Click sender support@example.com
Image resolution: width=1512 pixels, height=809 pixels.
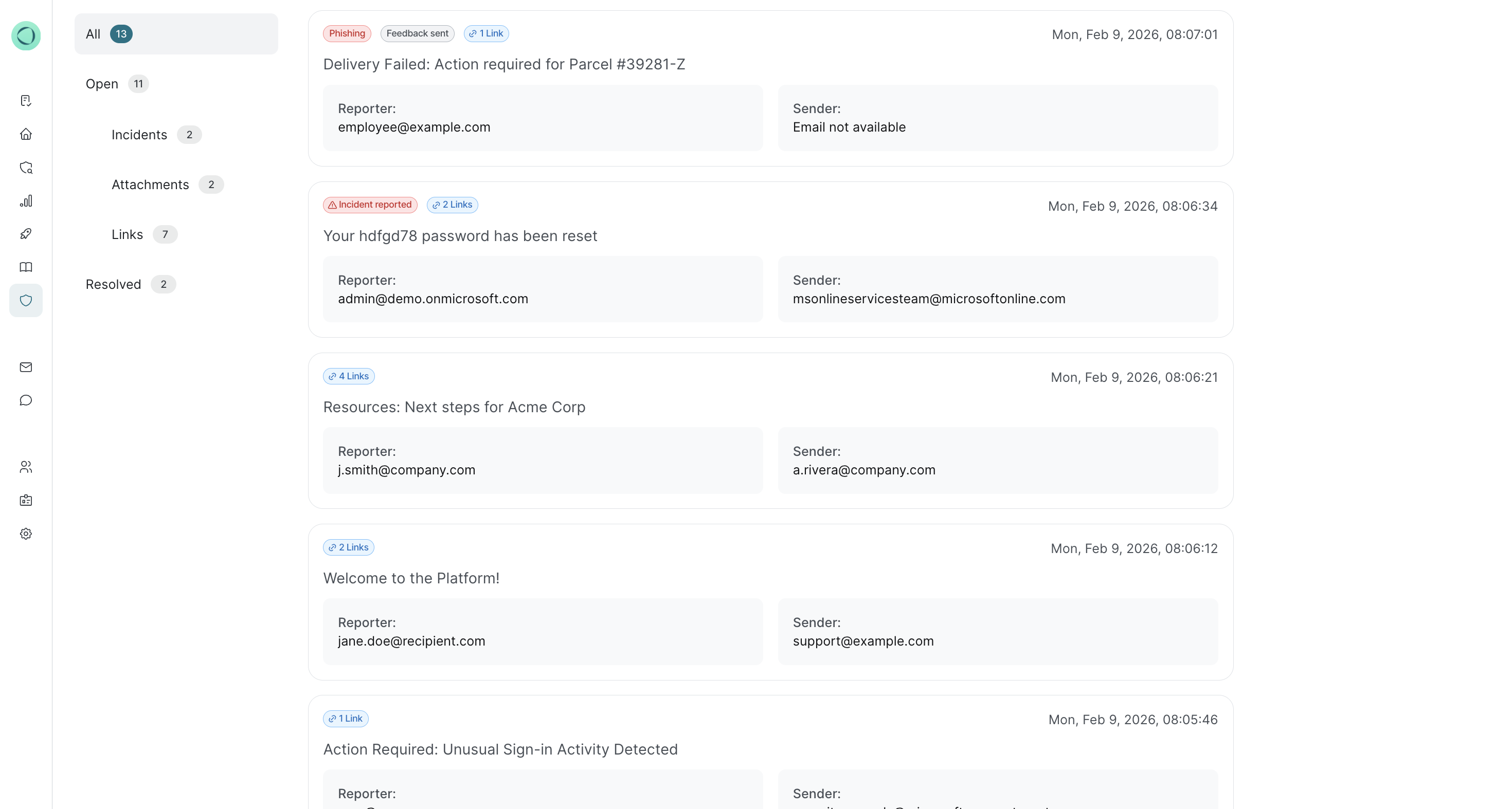[x=863, y=641]
